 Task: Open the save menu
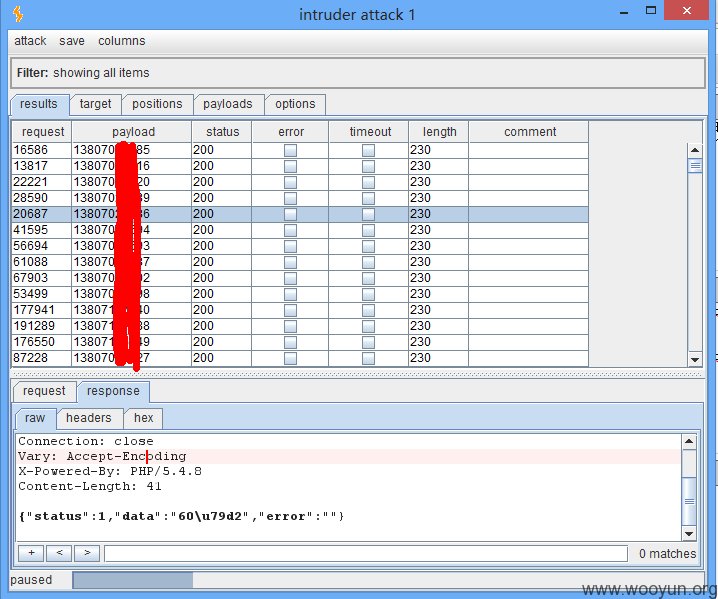[x=72, y=41]
